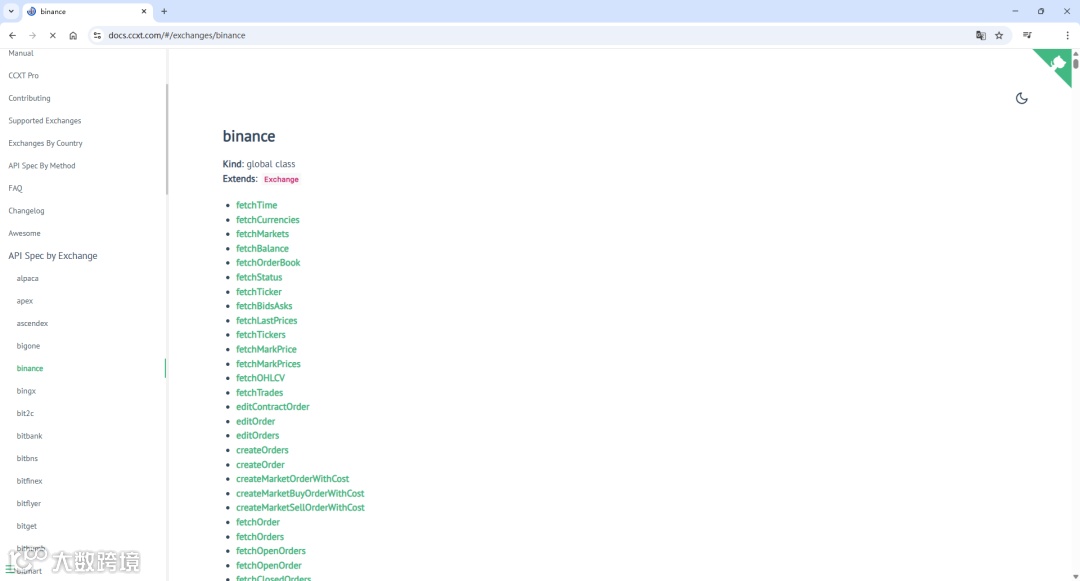Select bit2c in the exchange list
Image resolution: width=1080 pixels, height=581 pixels.
[25, 413]
